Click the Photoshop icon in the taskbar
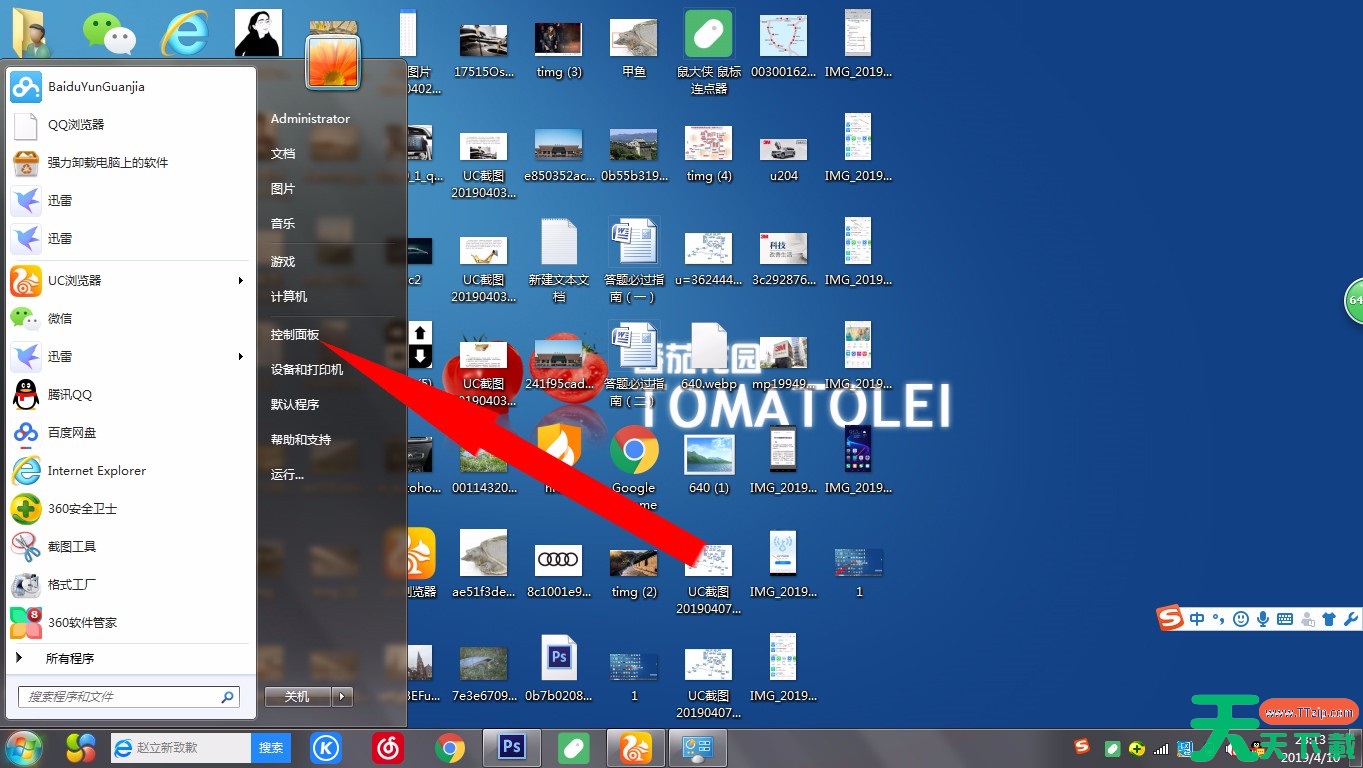Screen dimensions: 1363x768 pyautogui.click(x=512, y=747)
